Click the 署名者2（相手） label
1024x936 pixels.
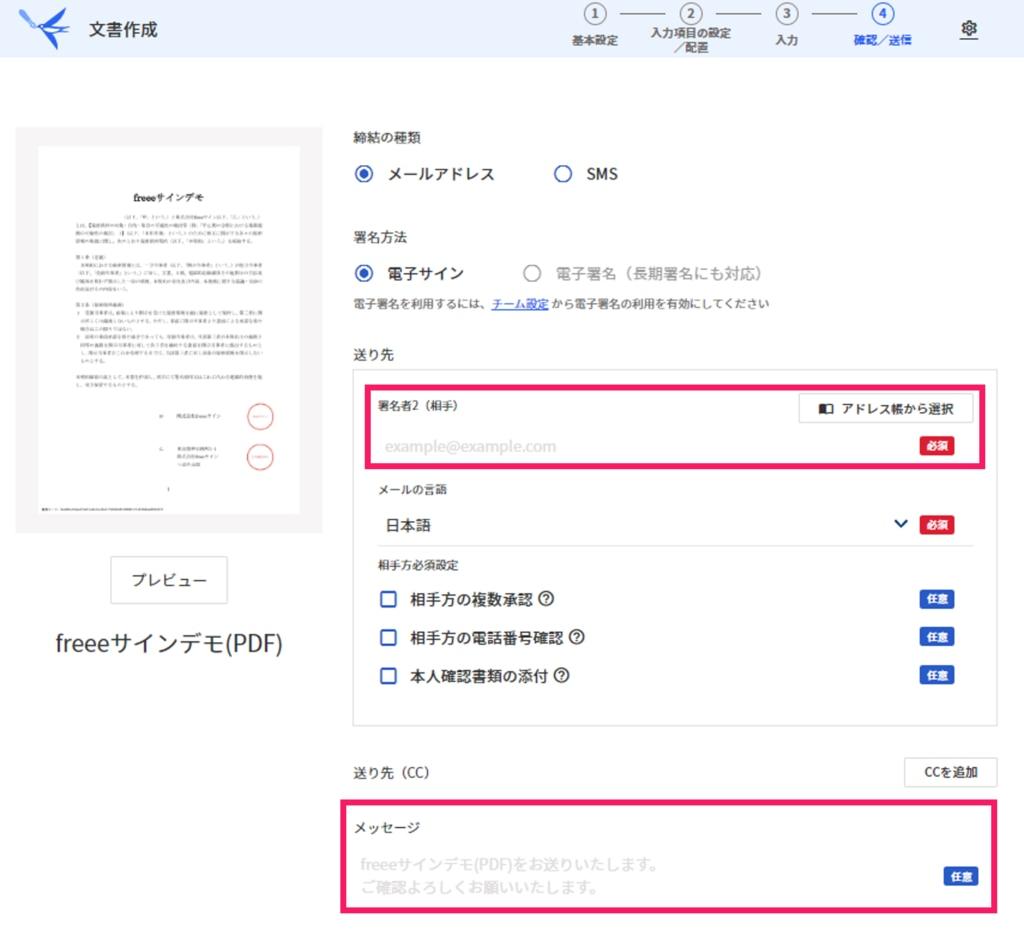pos(418,406)
